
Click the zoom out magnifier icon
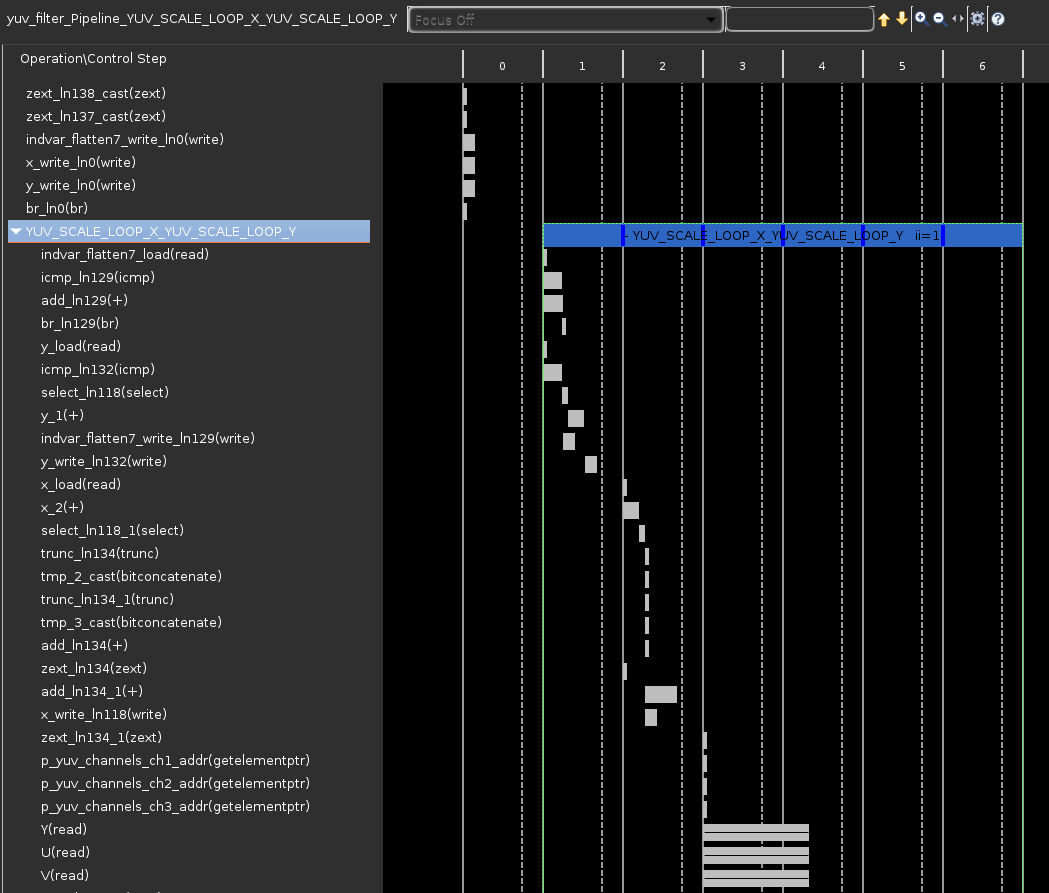point(939,19)
